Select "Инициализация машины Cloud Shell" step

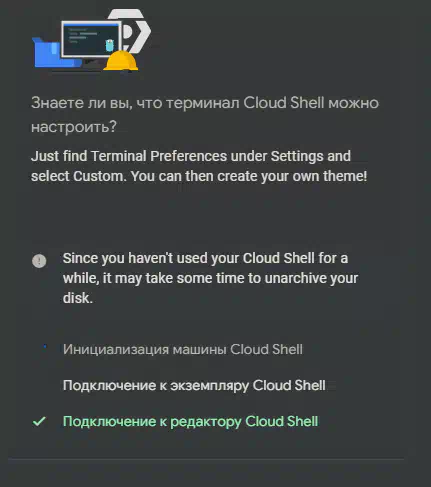tap(183, 349)
